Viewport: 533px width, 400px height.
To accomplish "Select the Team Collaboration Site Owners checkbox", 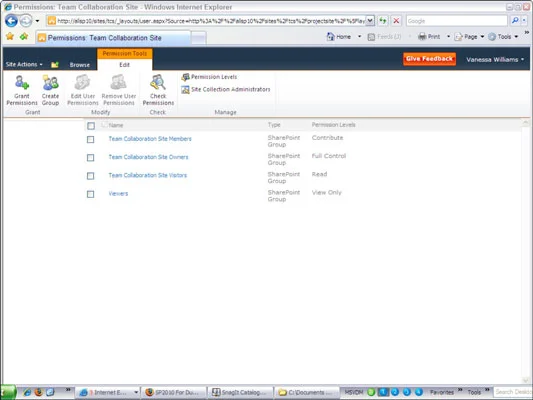I will point(90,158).
